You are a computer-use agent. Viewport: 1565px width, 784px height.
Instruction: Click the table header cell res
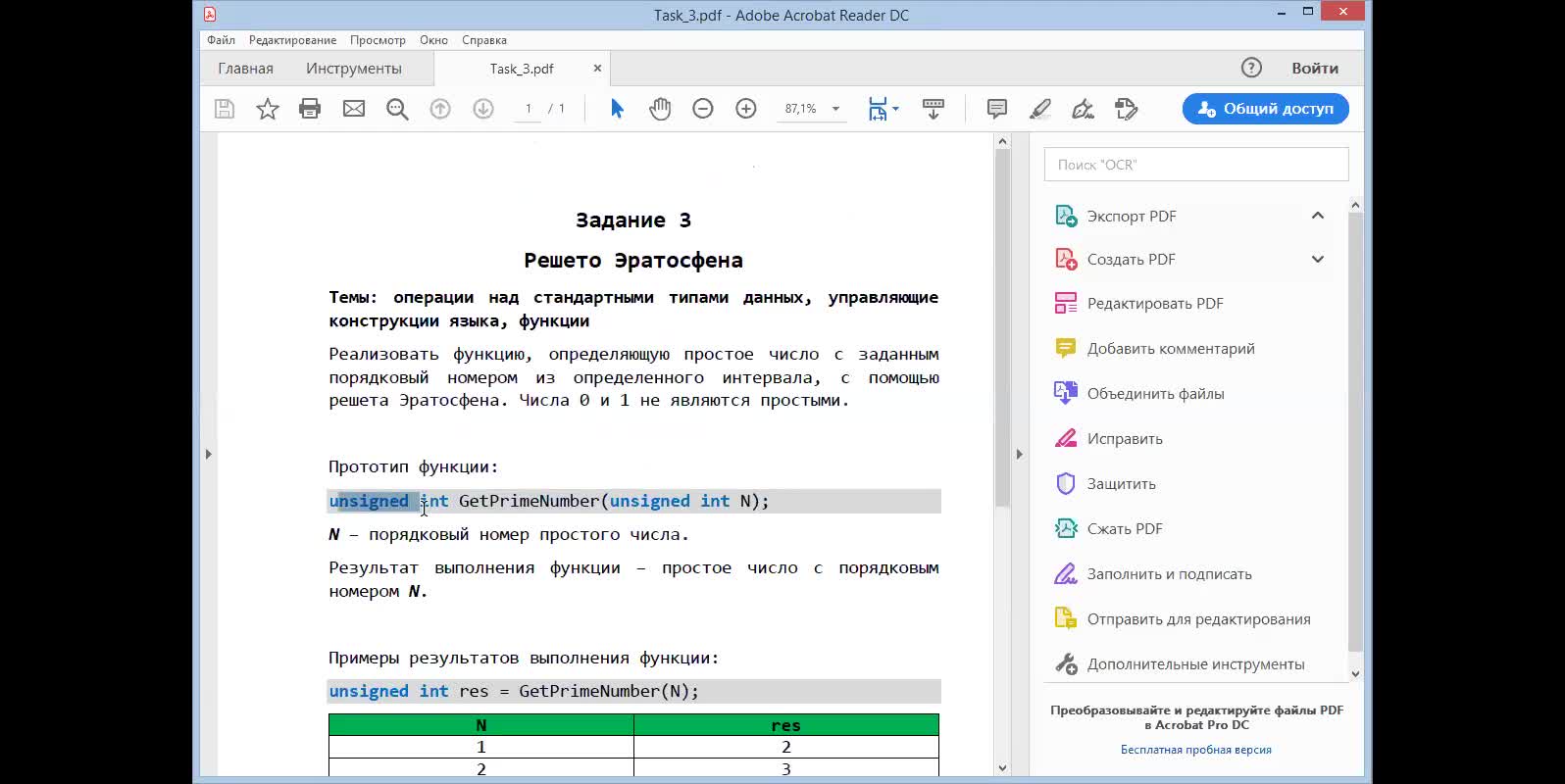(x=785, y=725)
